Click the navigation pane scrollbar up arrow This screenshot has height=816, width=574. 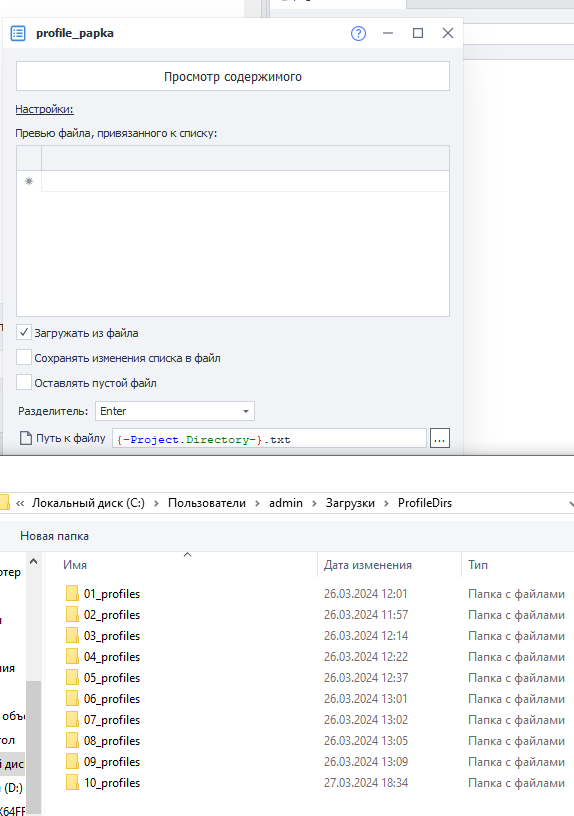(x=33, y=562)
